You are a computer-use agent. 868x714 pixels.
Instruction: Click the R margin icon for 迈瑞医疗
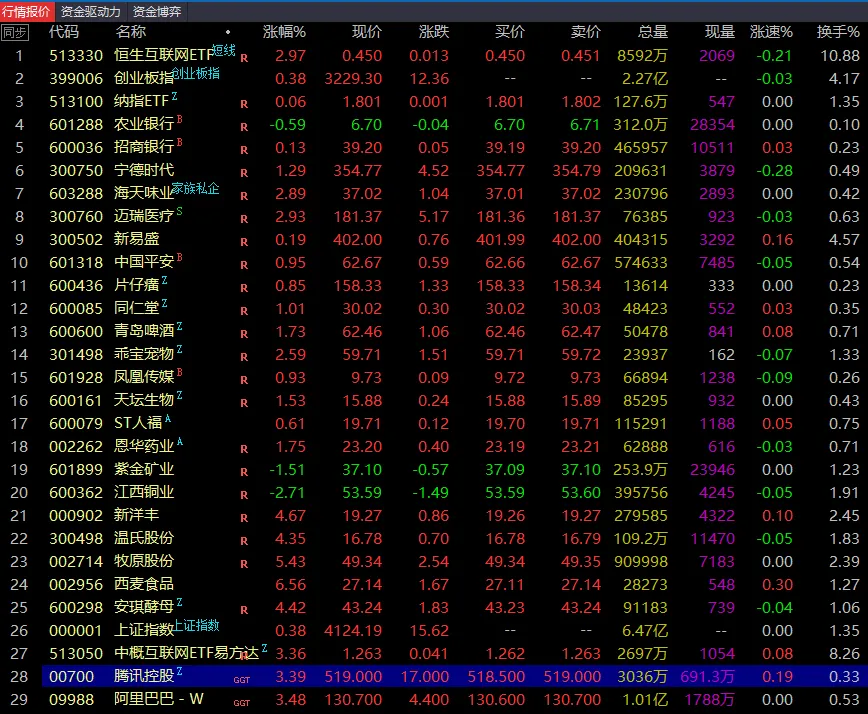click(244, 219)
